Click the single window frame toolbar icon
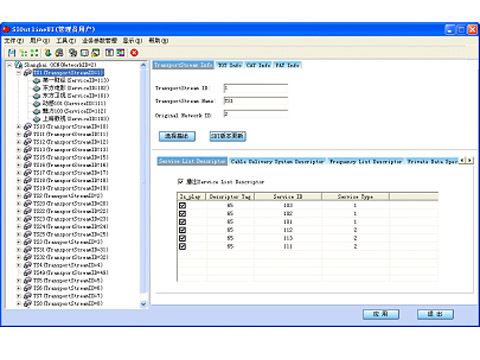480x360 pixels. [84, 53]
